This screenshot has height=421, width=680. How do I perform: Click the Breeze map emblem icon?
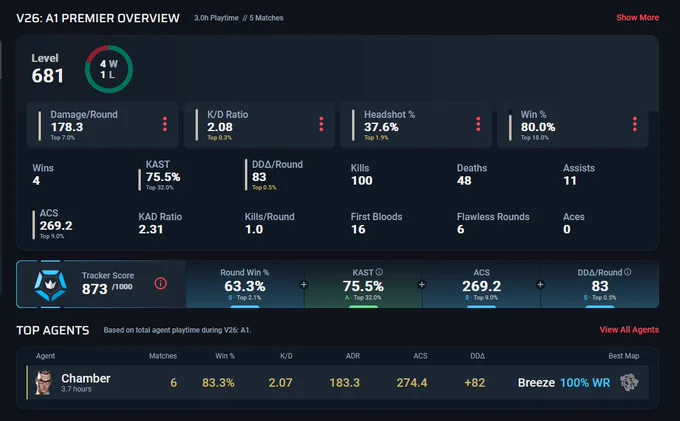tap(629, 382)
